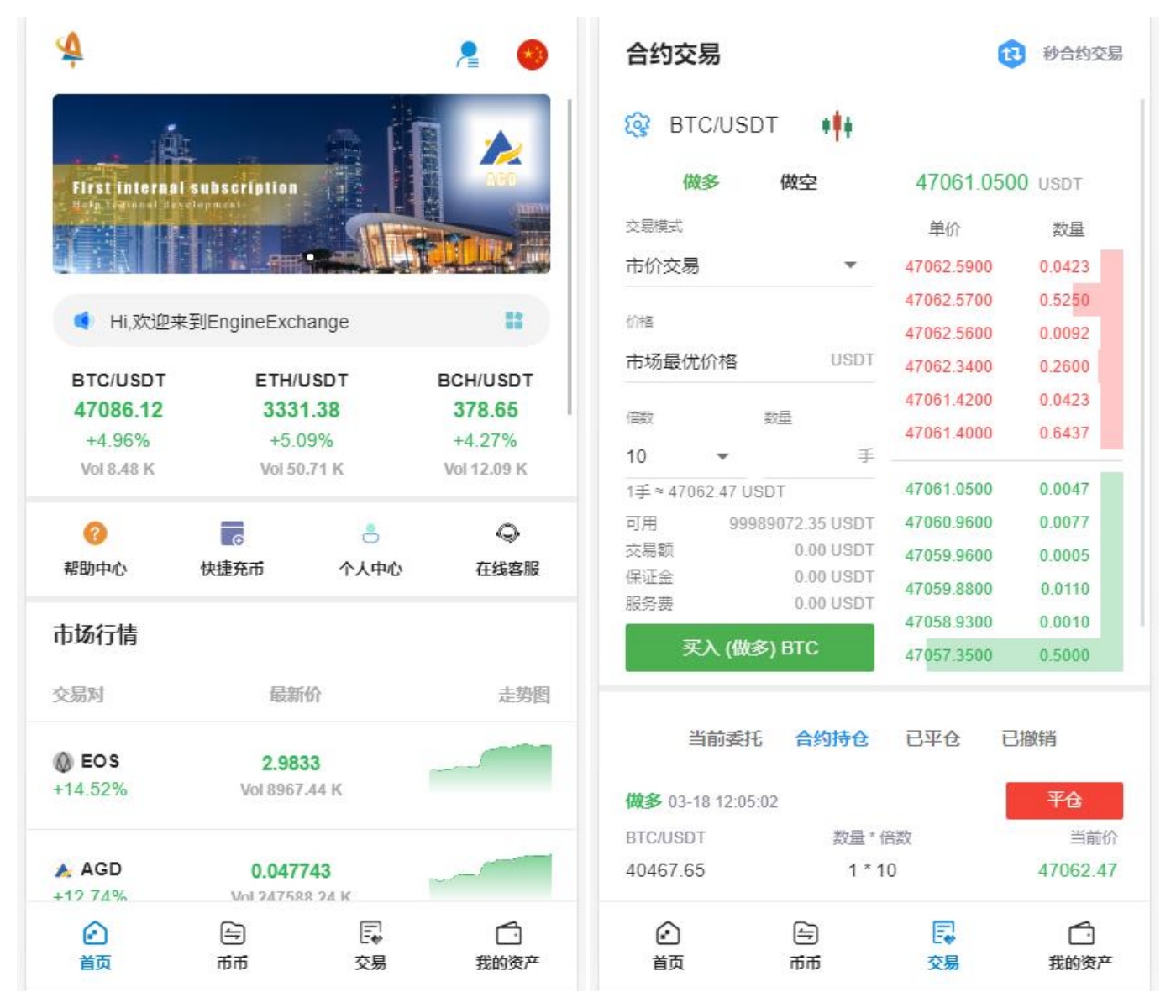Image resolution: width=1176 pixels, height=1008 pixels.
Task: Switch to 做空 short position mode
Action: (801, 182)
